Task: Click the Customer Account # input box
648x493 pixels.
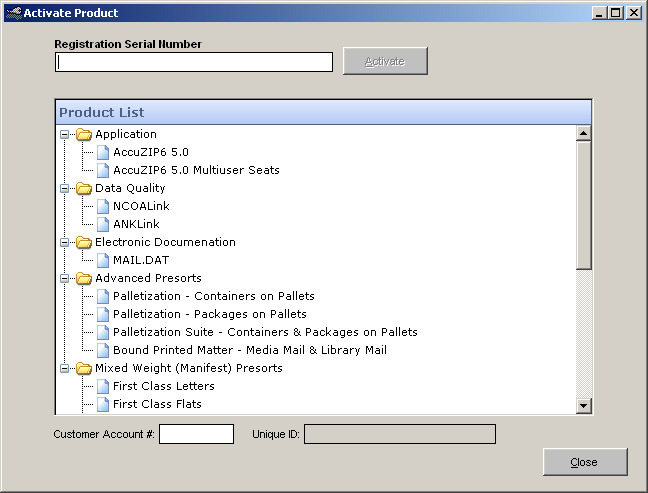Action: [197, 434]
